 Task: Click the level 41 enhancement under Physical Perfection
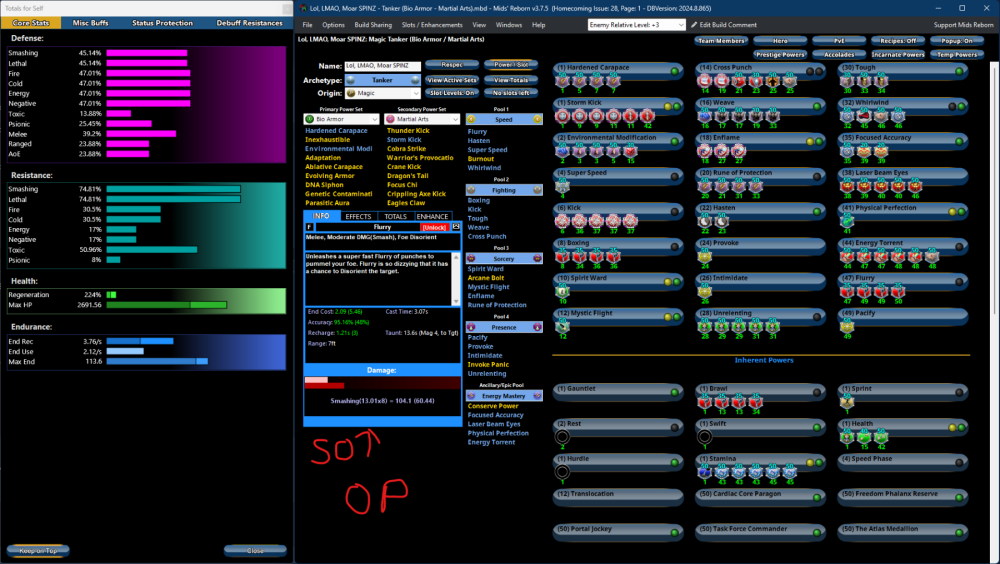pos(848,221)
